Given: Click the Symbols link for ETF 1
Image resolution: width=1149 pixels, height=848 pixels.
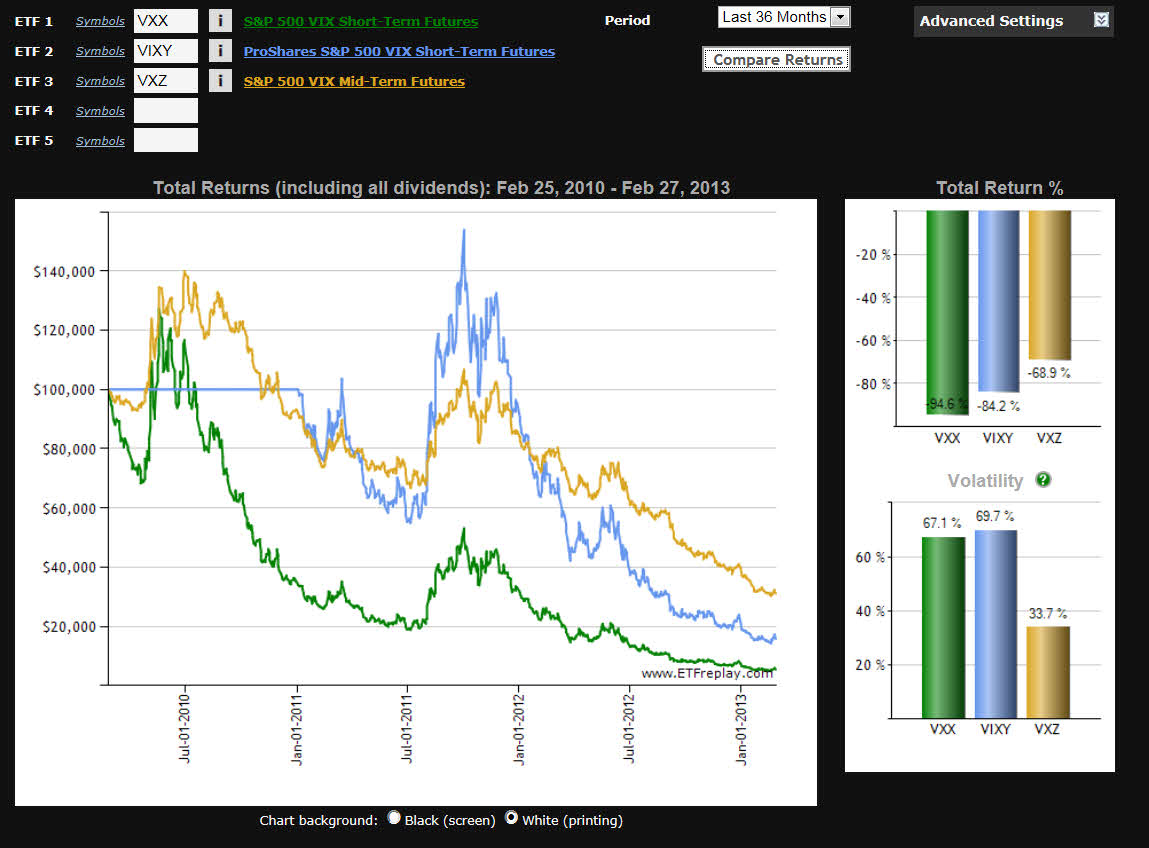Looking at the screenshot, I should click(100, 21).
